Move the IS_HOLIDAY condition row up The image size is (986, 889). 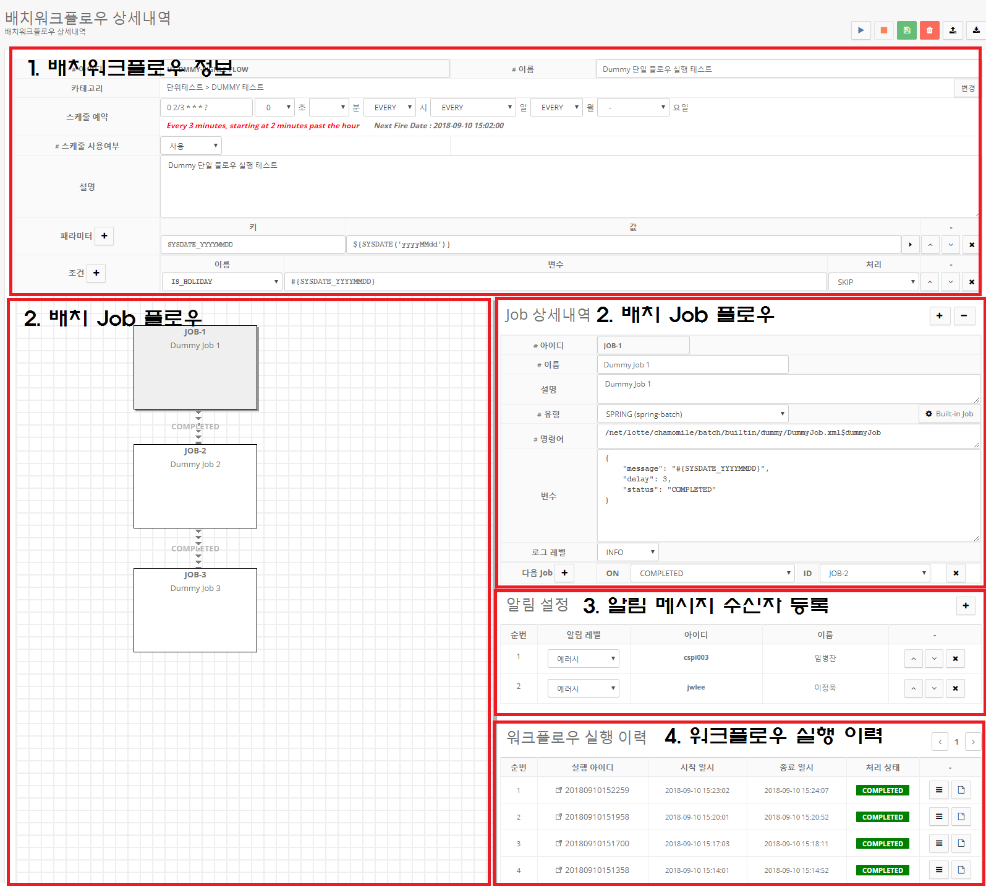click(x=930, y=282)
